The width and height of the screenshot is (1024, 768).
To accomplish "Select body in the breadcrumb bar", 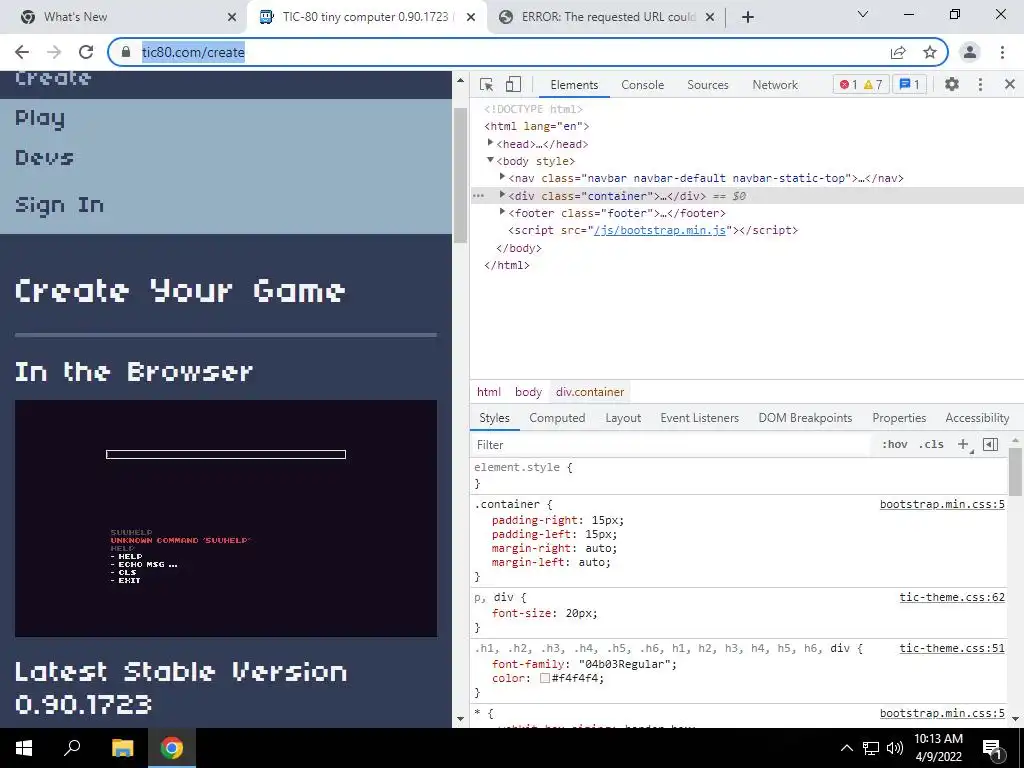I will pos(528,392).
